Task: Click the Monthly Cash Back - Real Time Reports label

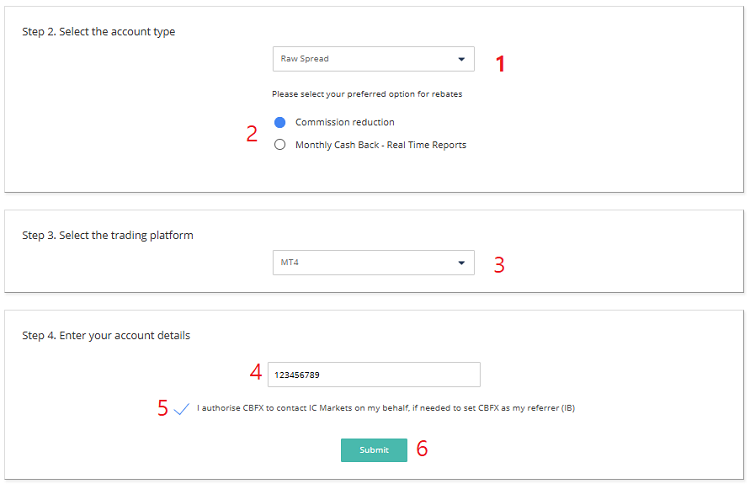Action: click(x=380, y=145)
